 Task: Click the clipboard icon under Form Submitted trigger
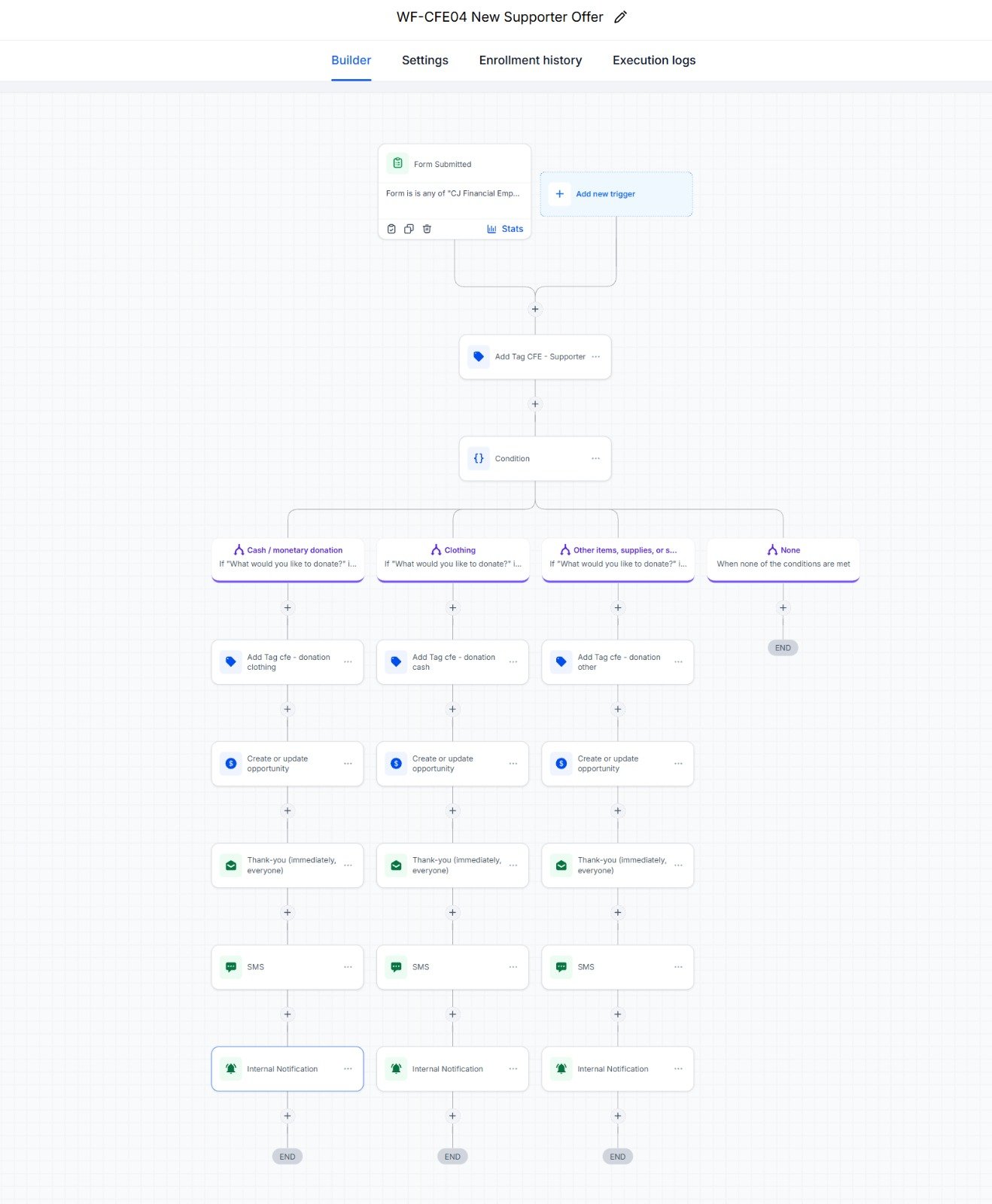pyautogui.click(x=391, y=229)
